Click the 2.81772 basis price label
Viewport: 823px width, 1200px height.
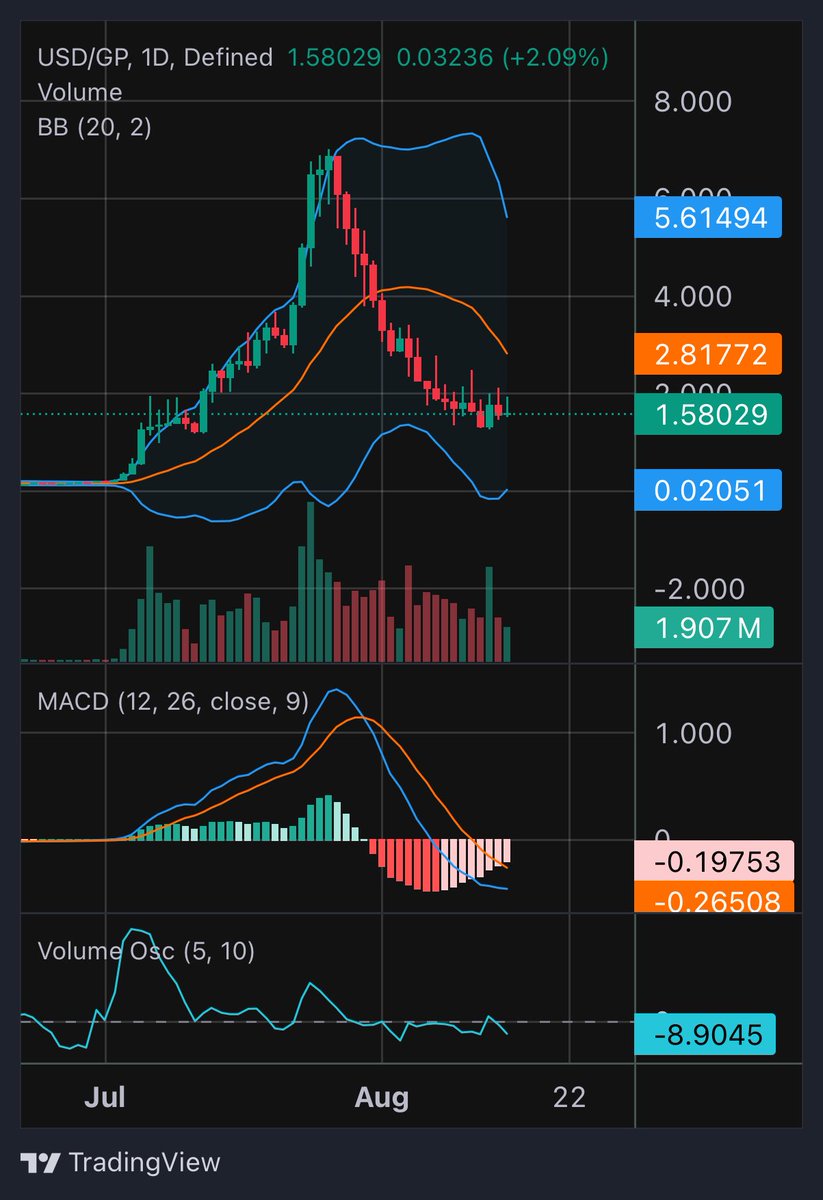(708, 354)
